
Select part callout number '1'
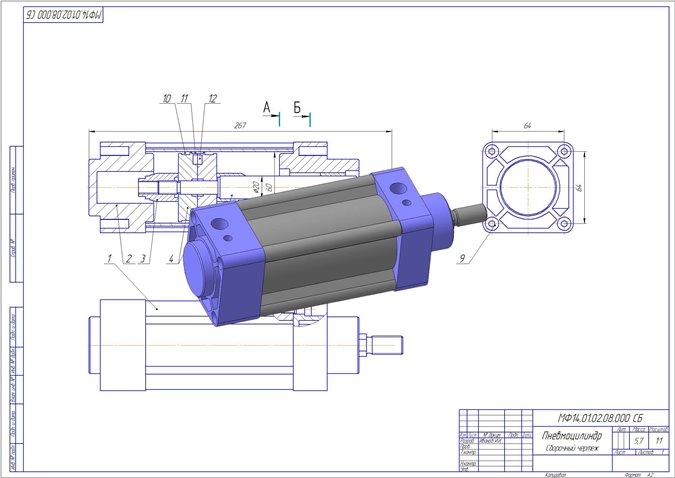[109, 258]
